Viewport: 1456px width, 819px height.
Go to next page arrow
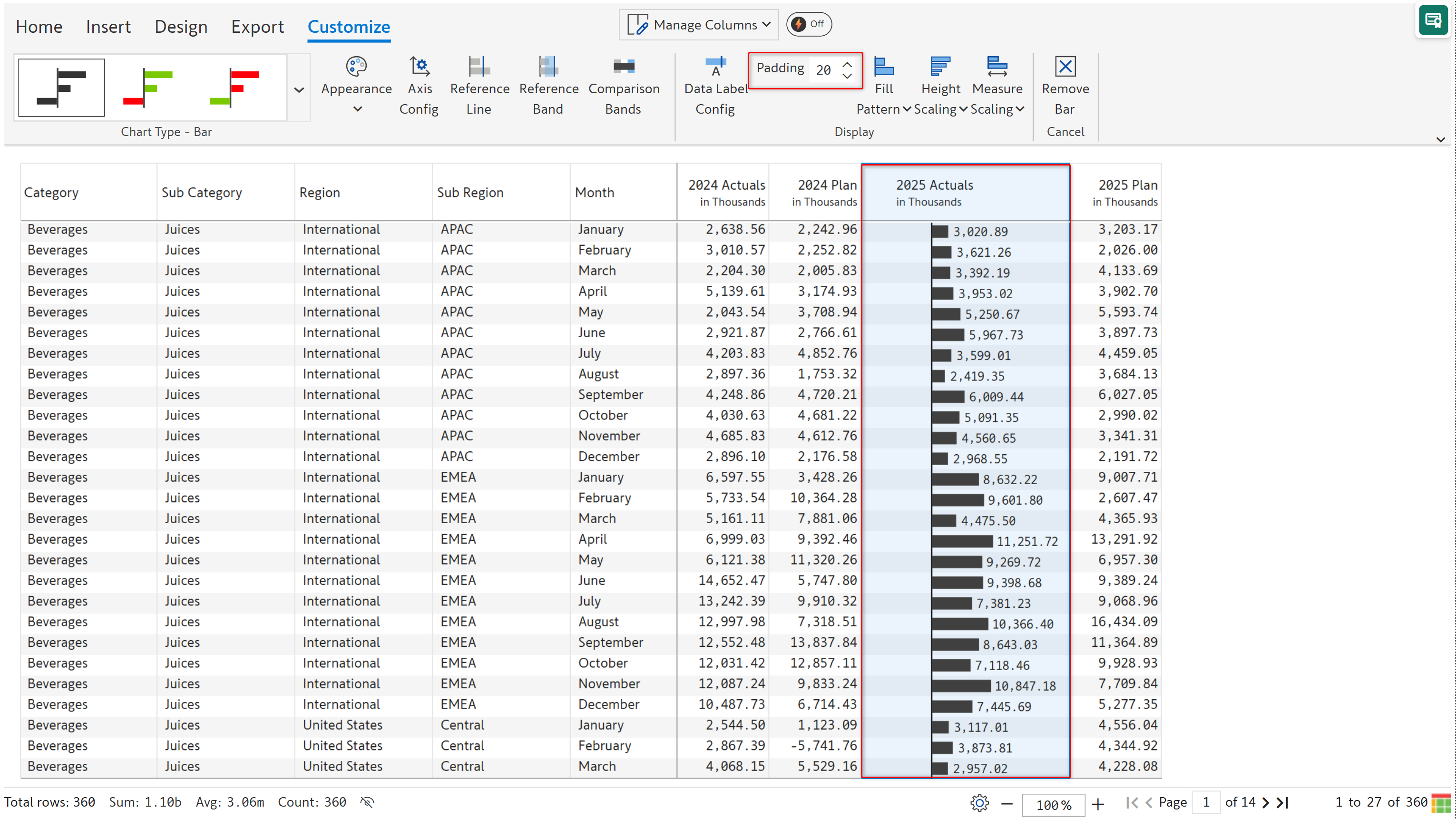point(1266,803)
